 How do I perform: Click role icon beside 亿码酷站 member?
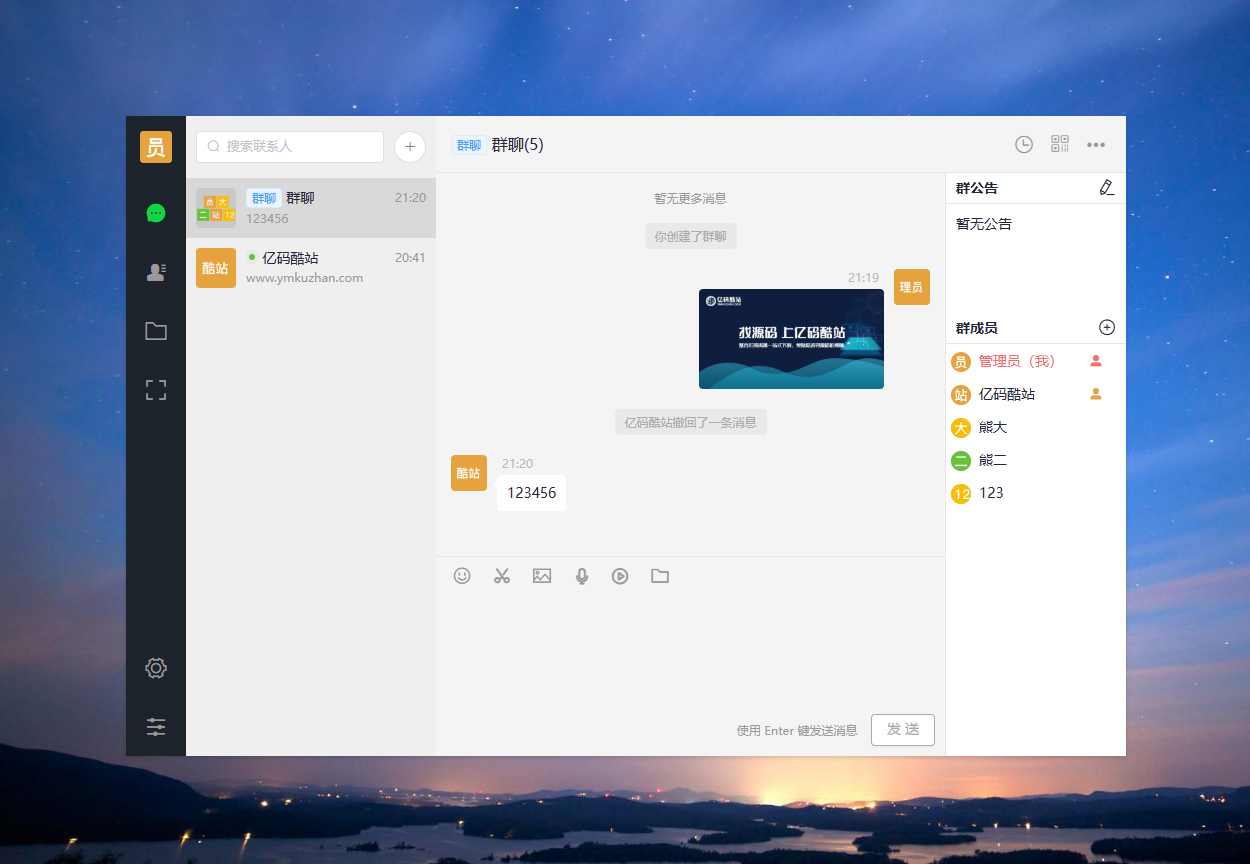1096,394
